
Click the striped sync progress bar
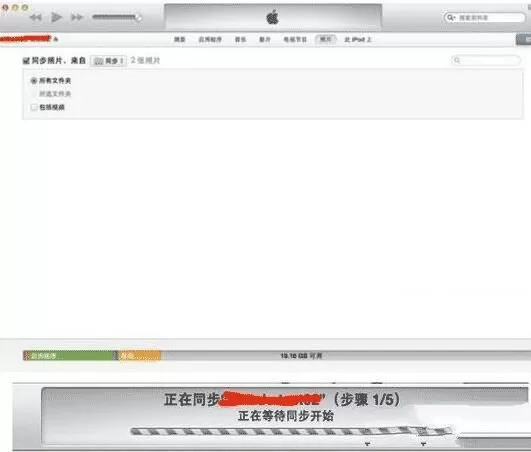(291, 431)
